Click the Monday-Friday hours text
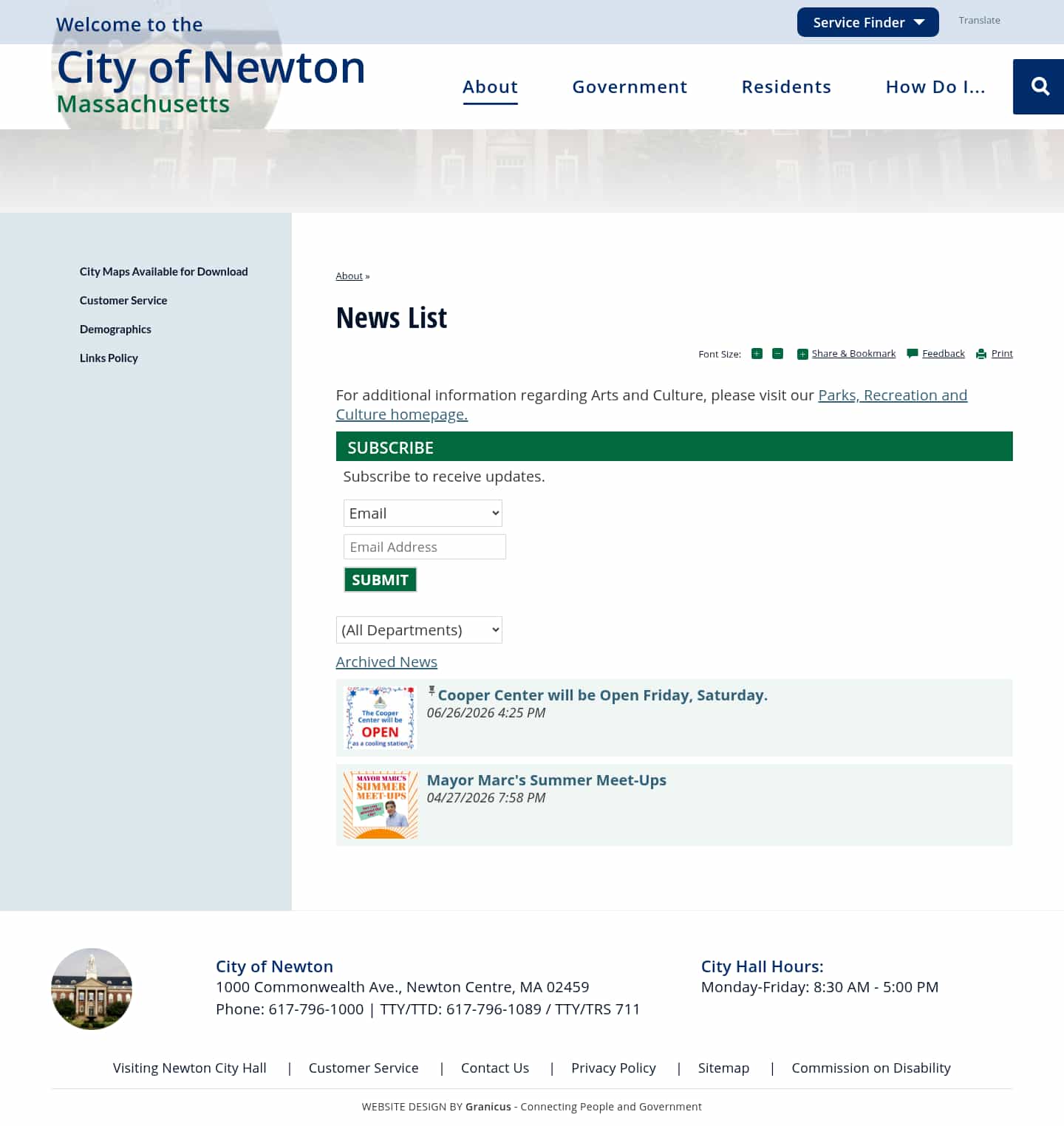1064x1126 pixels. pyautogui.click(x=819, y=987)
